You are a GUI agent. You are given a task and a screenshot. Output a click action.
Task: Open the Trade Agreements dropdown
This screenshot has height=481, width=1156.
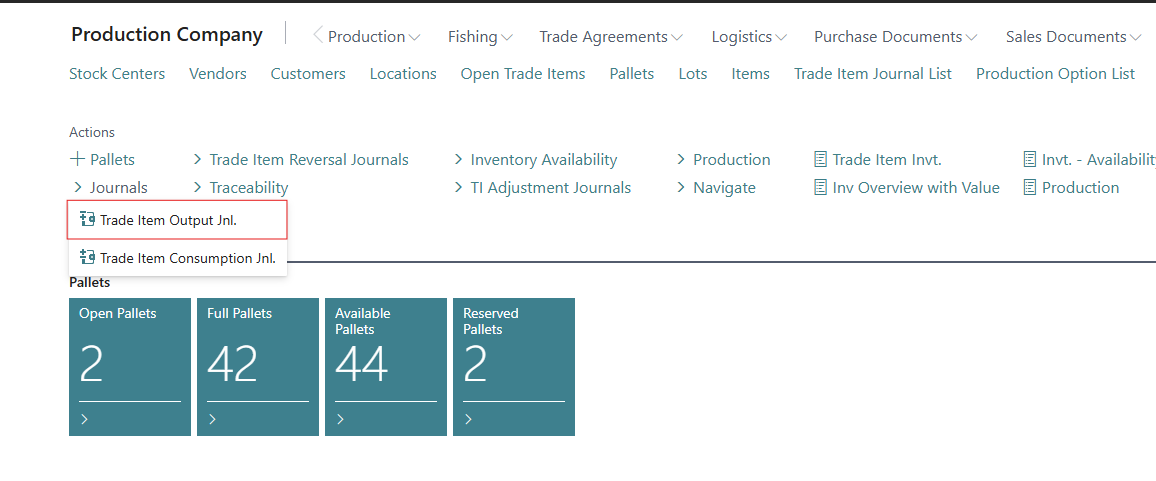(x=611, y=37)
